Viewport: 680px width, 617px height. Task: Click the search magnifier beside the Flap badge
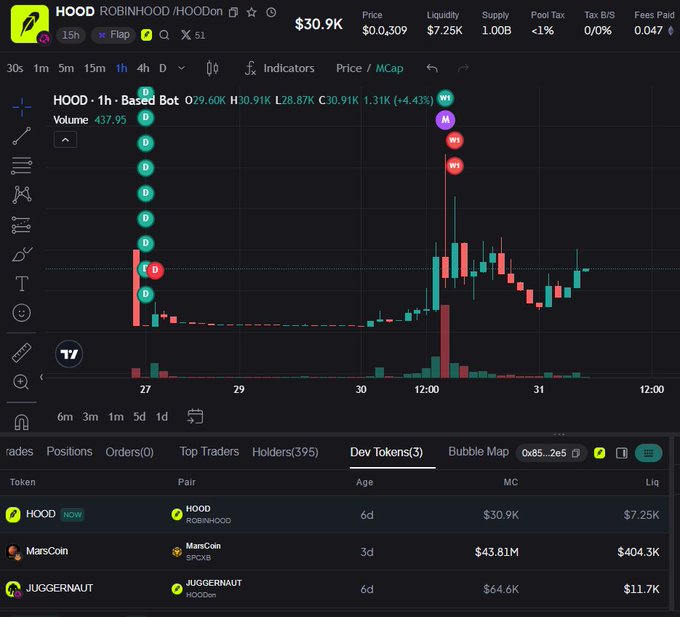[164, 35]
